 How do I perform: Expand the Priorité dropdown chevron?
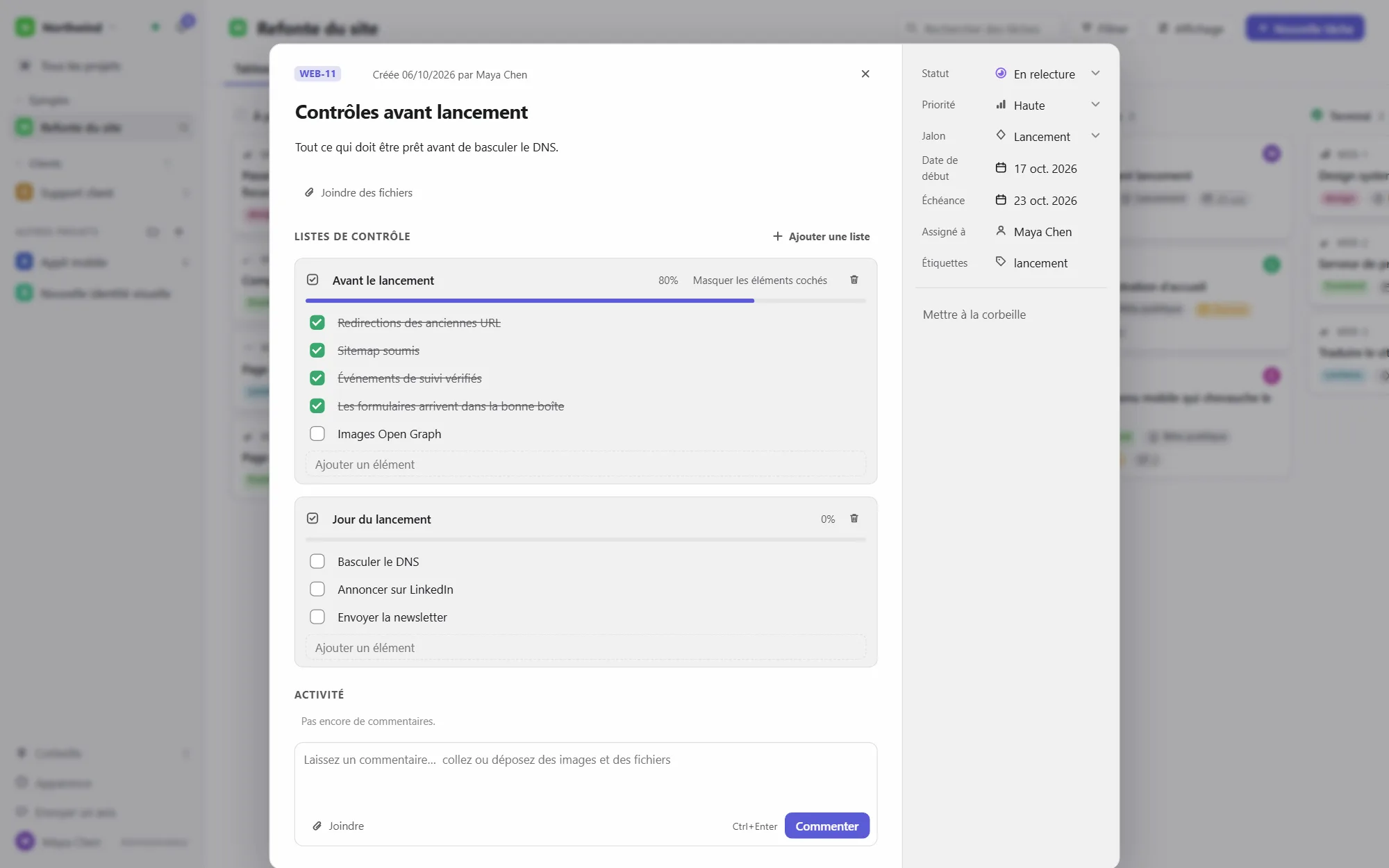[1095, 104]
